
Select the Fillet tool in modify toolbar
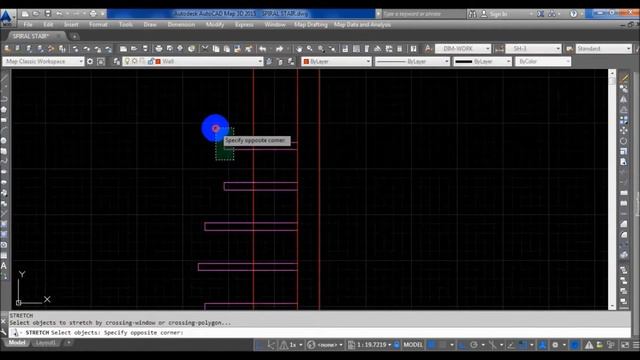[624, 235]
